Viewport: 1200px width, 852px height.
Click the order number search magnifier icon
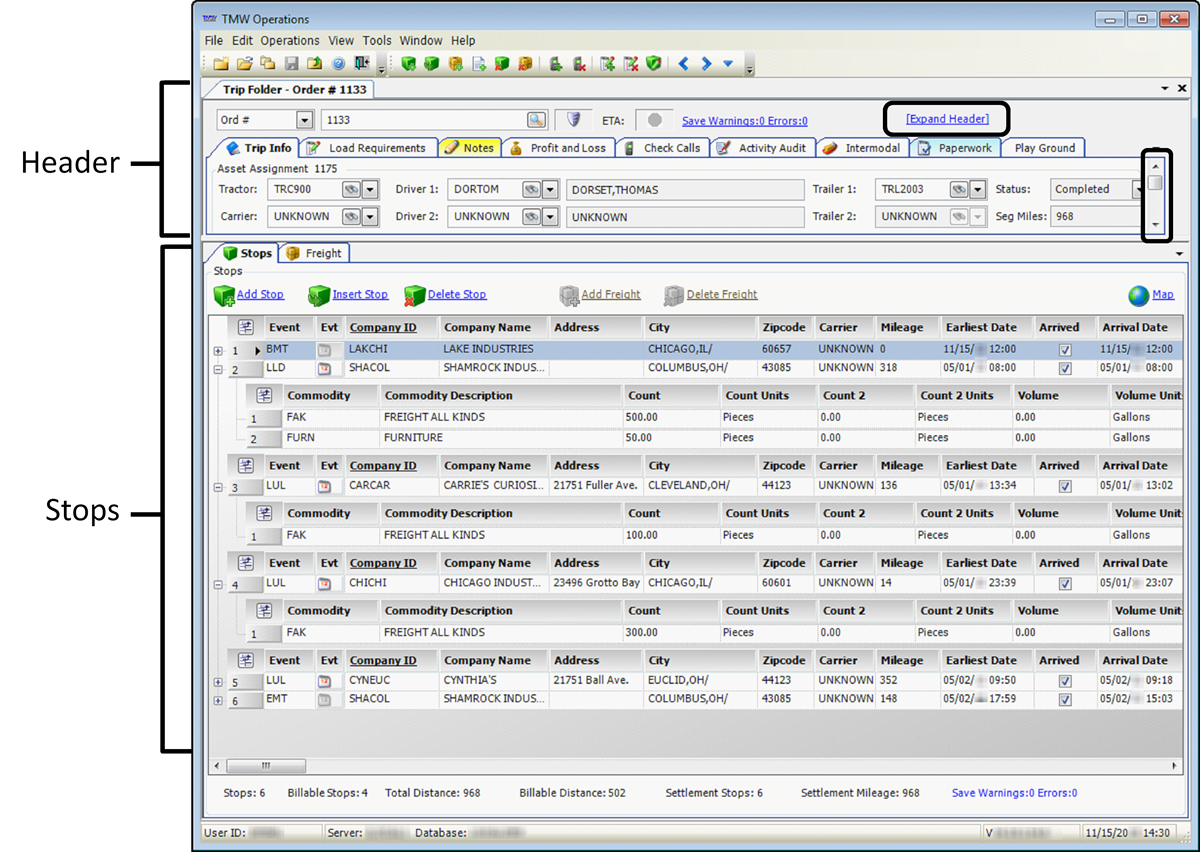(537, 120)
